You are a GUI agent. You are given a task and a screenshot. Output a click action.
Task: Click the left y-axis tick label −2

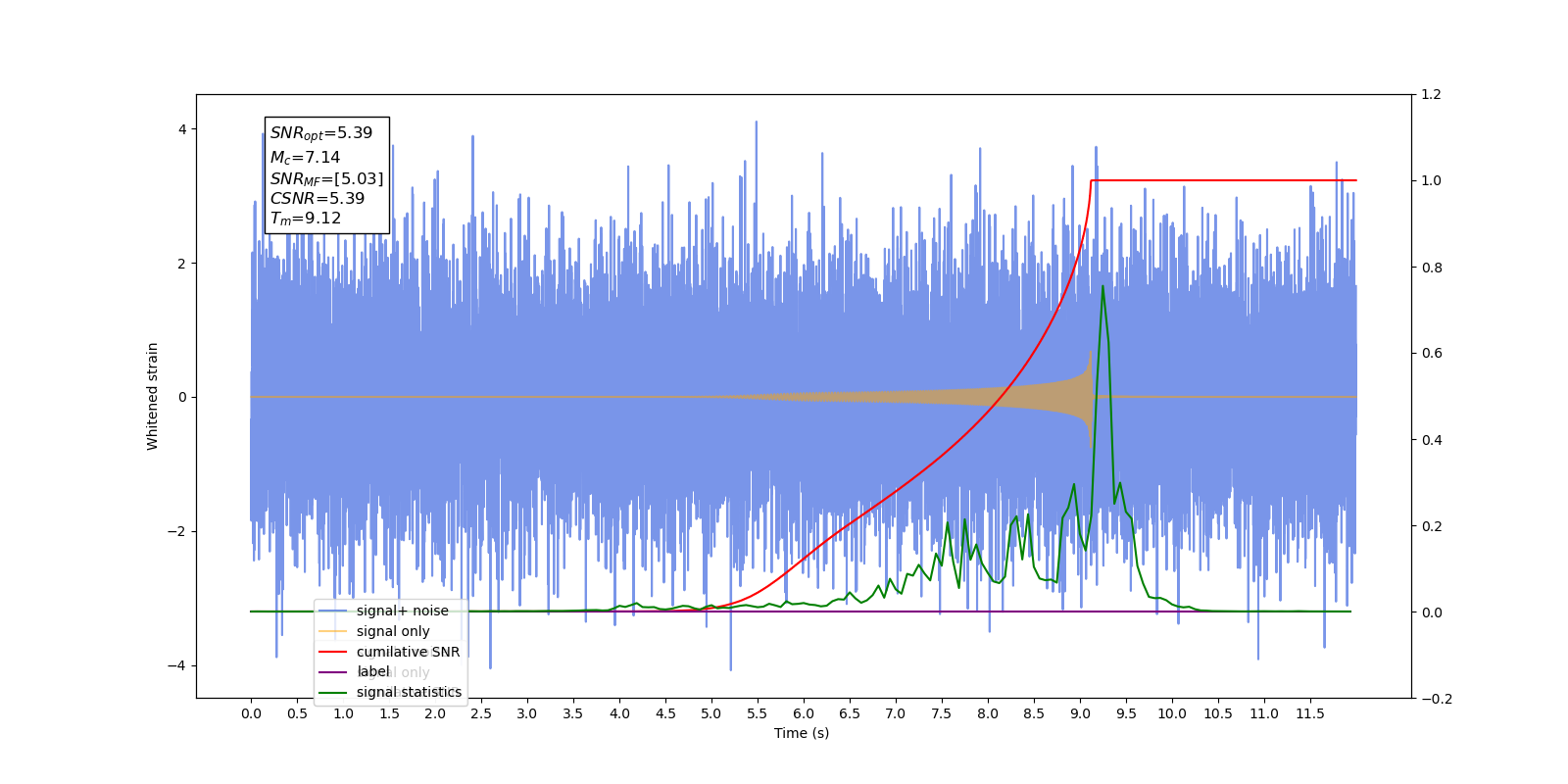pyautogui.click(x=176, y=531)
